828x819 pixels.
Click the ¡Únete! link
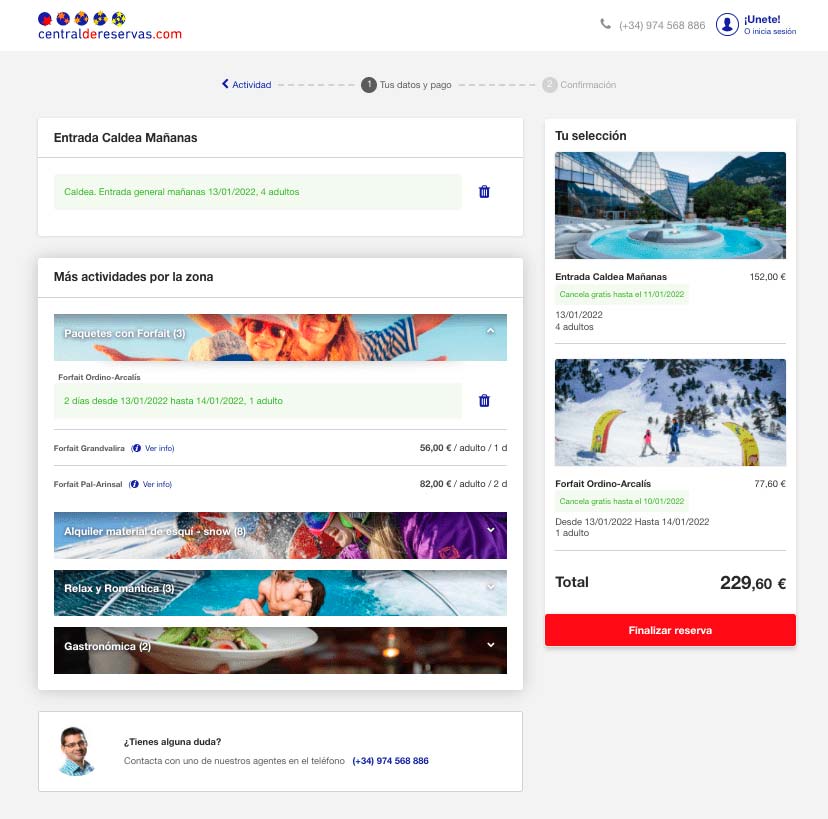coord(762,20)
